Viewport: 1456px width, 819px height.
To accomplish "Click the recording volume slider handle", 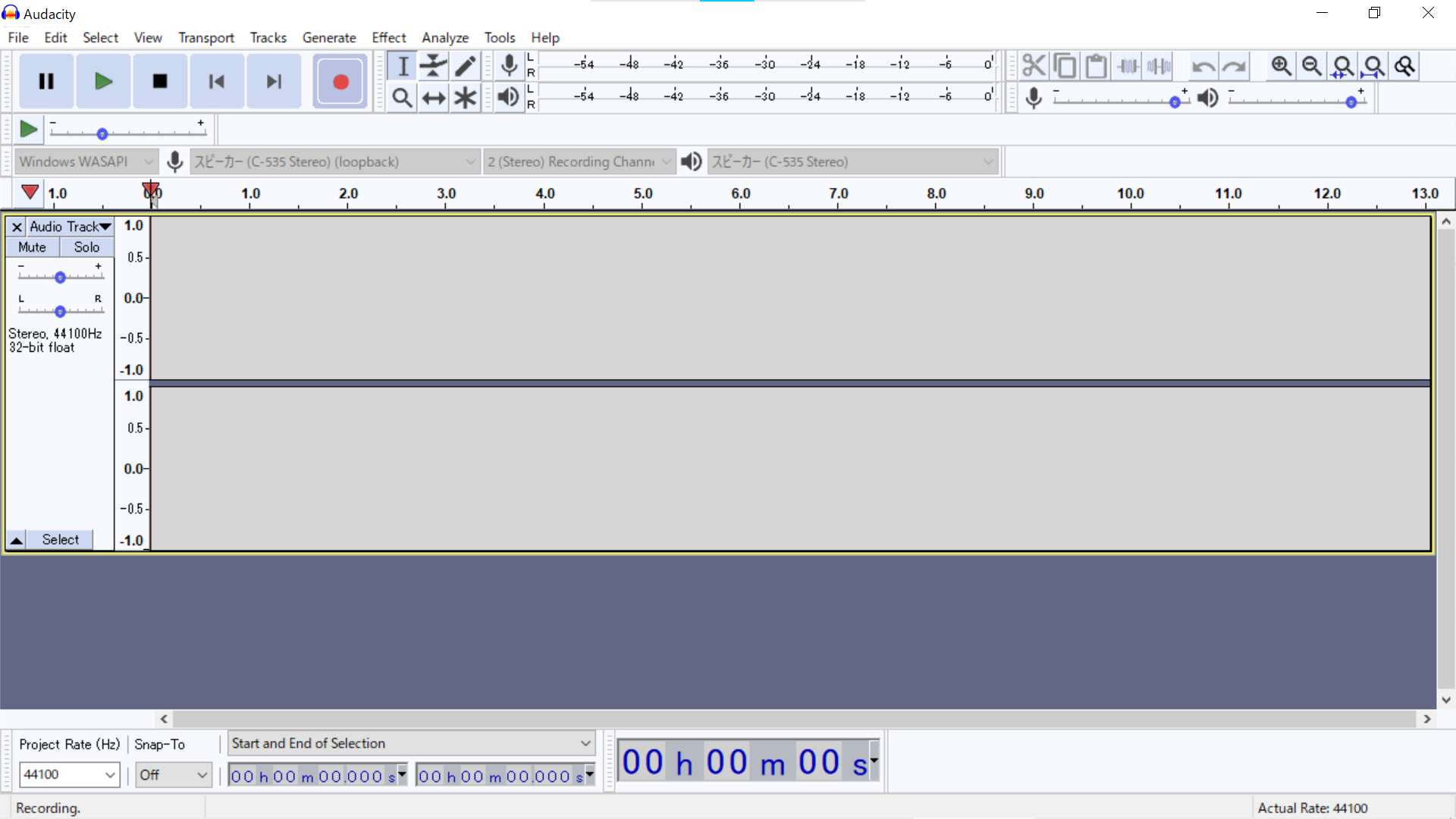I will [x=1175, y=102].
